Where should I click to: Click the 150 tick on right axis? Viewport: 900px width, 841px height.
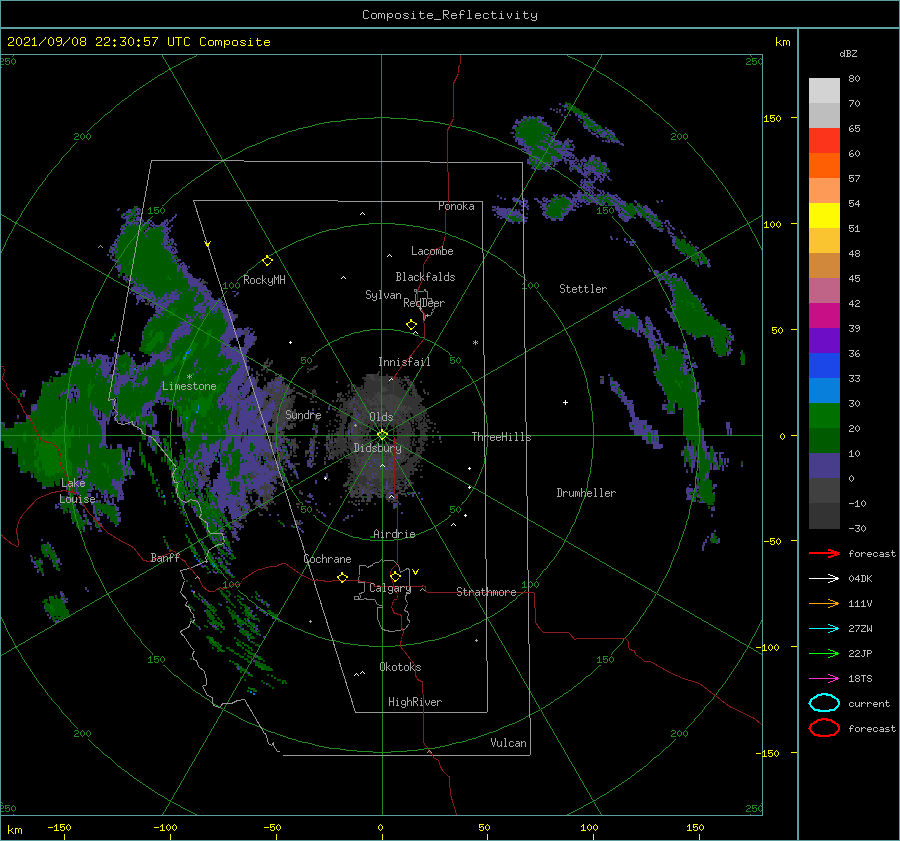[772, 118]
